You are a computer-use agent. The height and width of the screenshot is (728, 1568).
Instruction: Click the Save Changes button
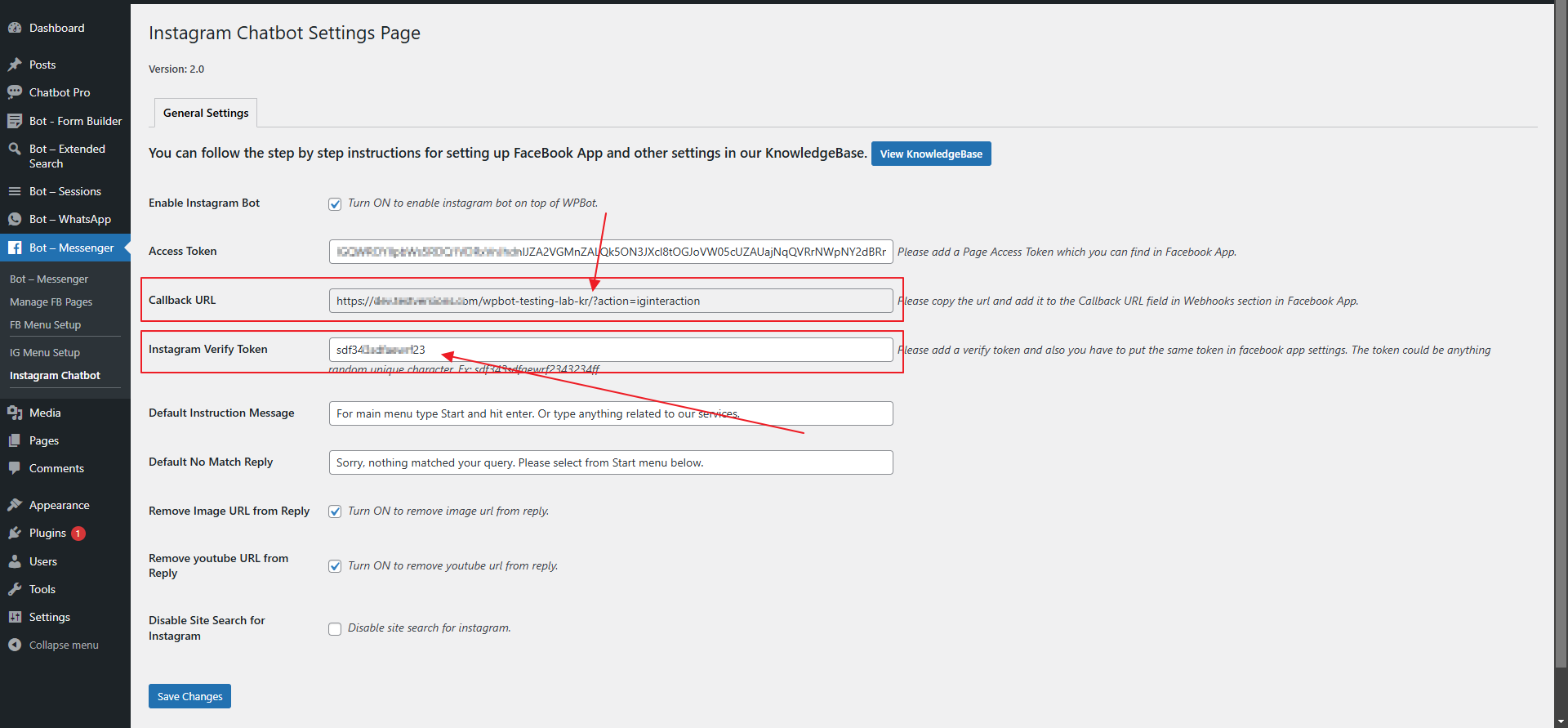tap(189, 696)
